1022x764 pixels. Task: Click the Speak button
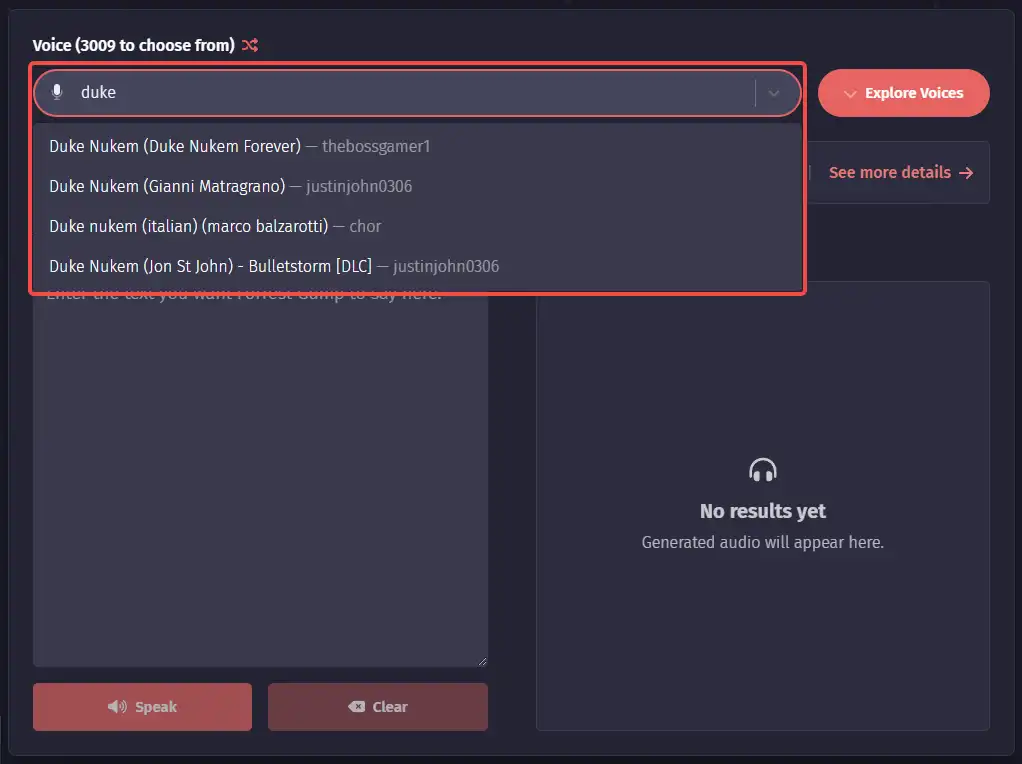coord(142,707)
